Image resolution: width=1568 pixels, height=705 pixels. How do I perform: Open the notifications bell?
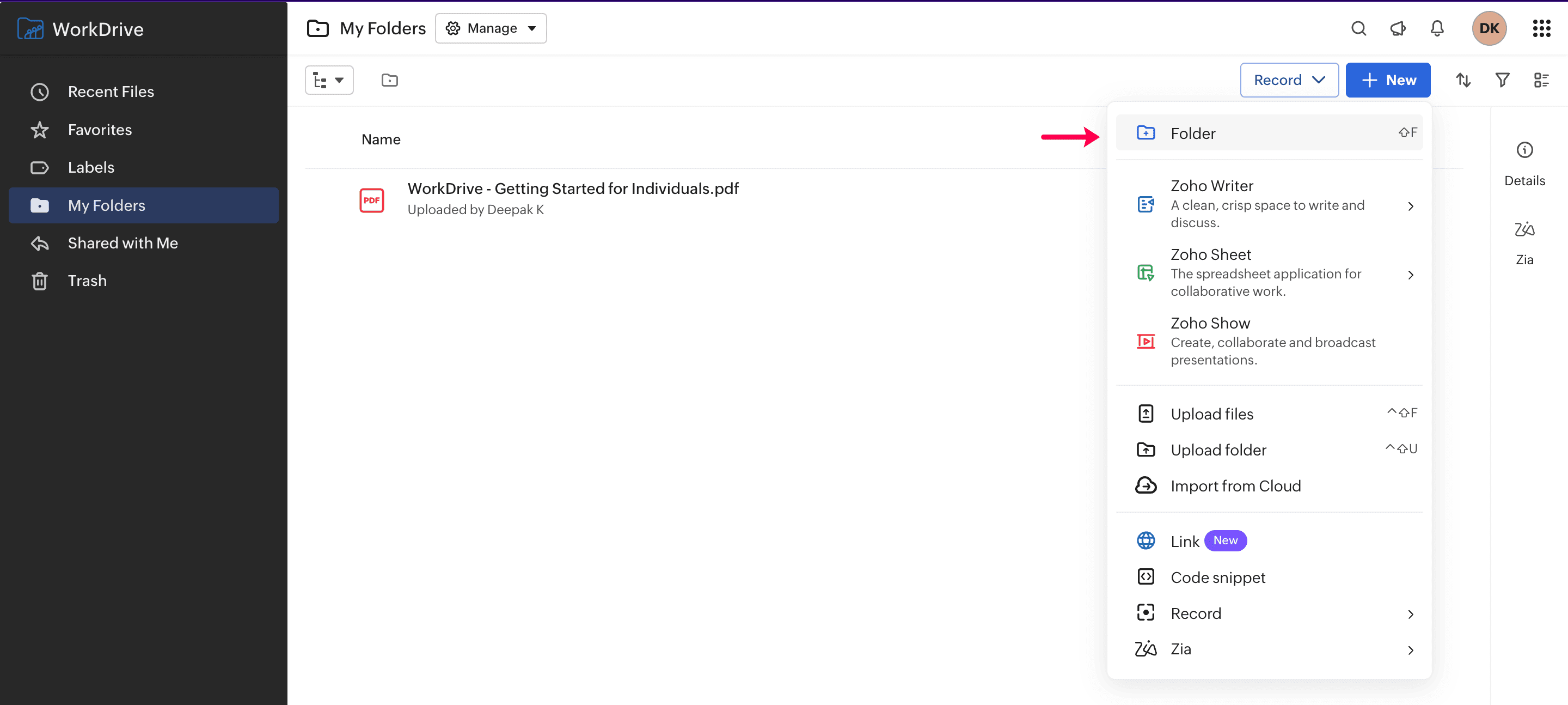point(1437,28)
